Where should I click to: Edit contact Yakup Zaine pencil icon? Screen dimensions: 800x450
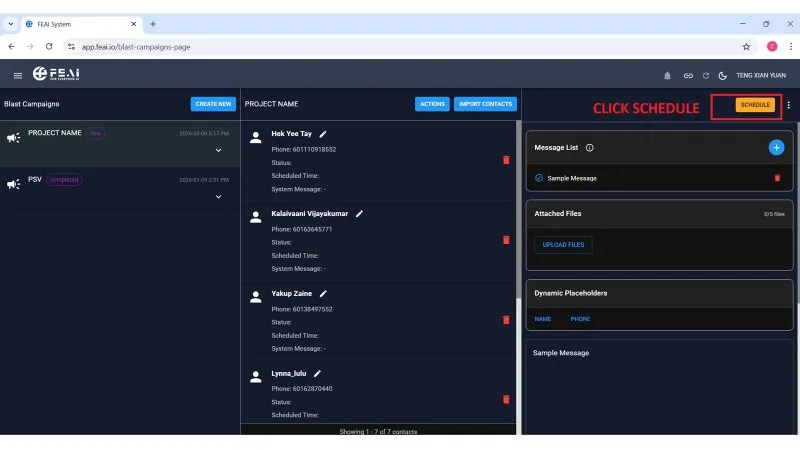[x=323, y=294]
